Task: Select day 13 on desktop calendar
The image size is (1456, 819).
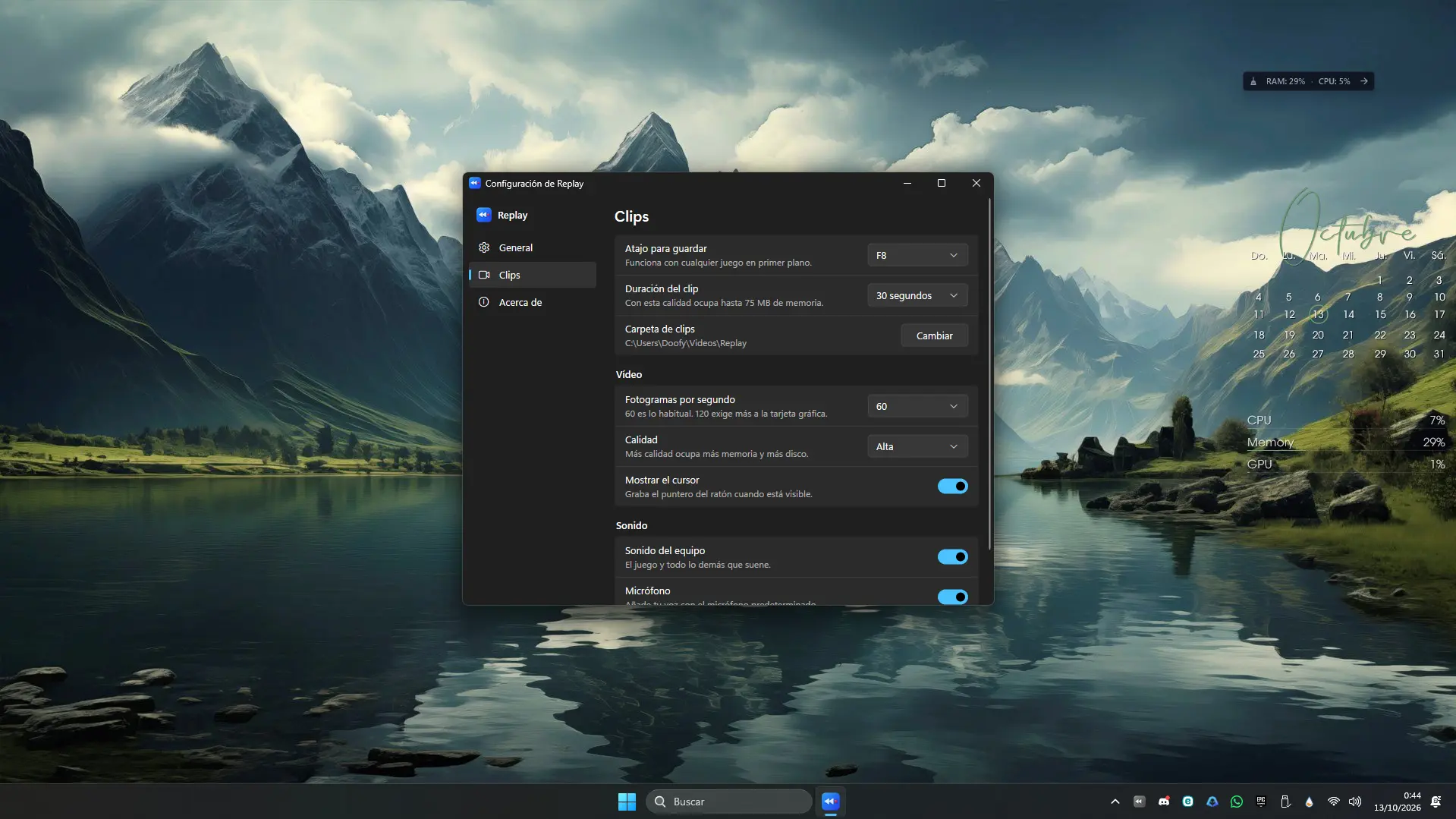Action: [1318, 314]
